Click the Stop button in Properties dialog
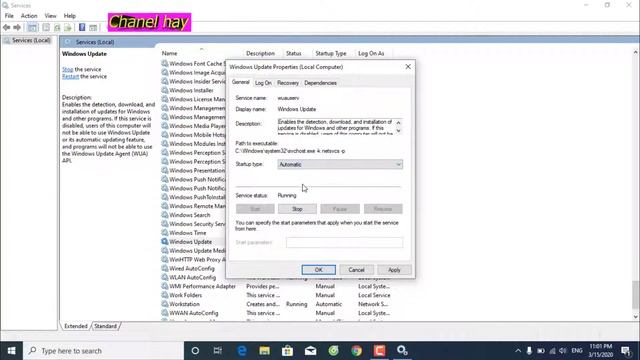This screenshot has height=360, width=640. pyautogui.click(x=297, y=209)
